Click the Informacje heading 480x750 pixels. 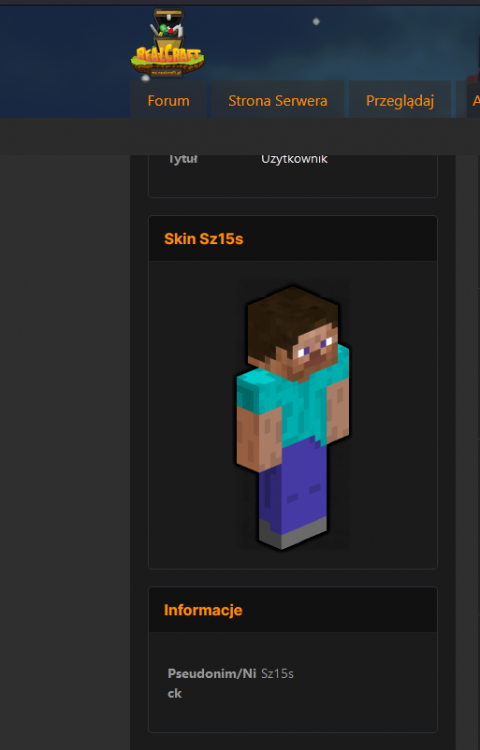pos(203,610)
